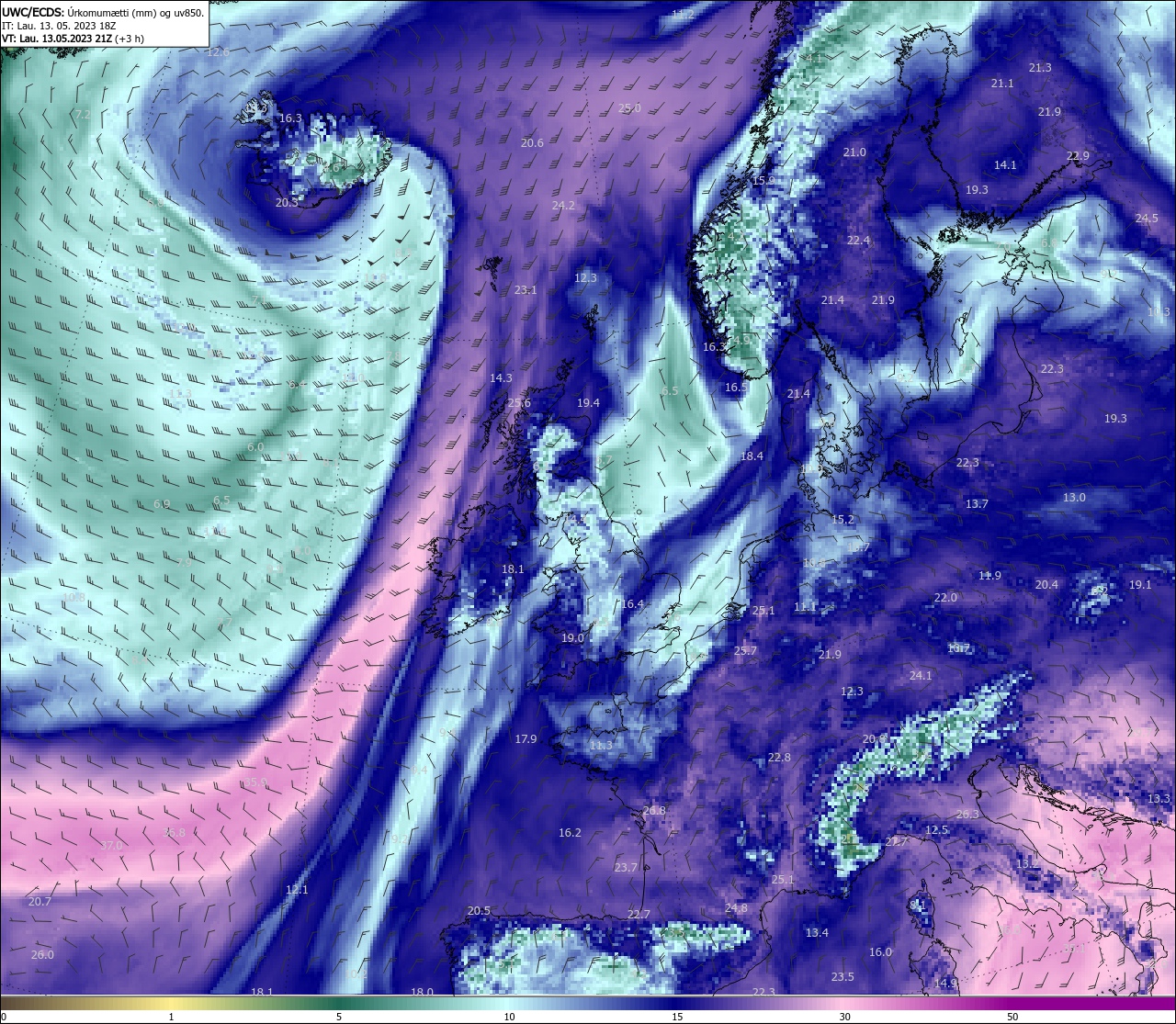
Task: Click the map value 19.4
Action: tap(588, 403)
